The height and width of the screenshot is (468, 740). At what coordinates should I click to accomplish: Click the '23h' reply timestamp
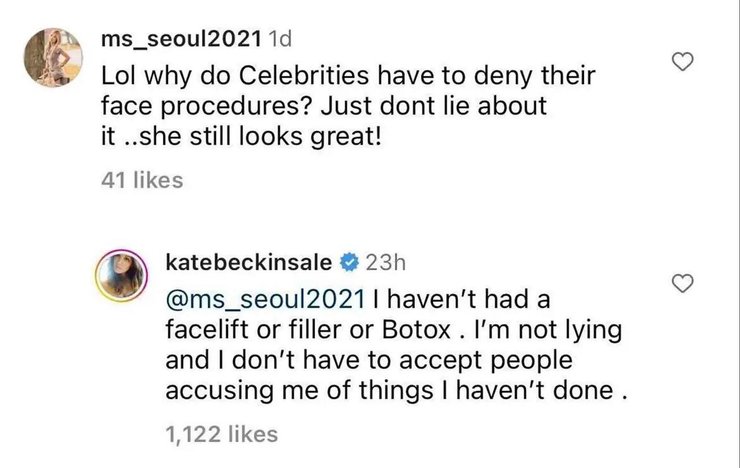click(x=383, y=263)
